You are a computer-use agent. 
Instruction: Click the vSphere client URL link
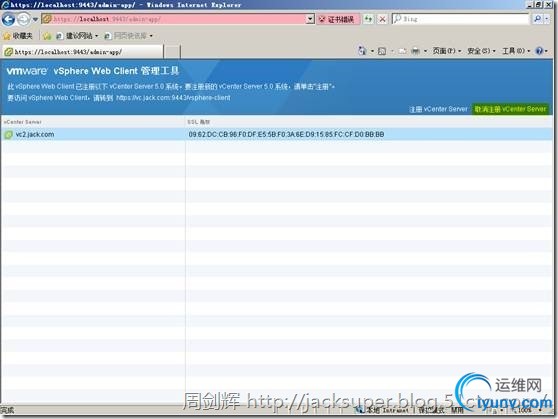click(173, 98)
